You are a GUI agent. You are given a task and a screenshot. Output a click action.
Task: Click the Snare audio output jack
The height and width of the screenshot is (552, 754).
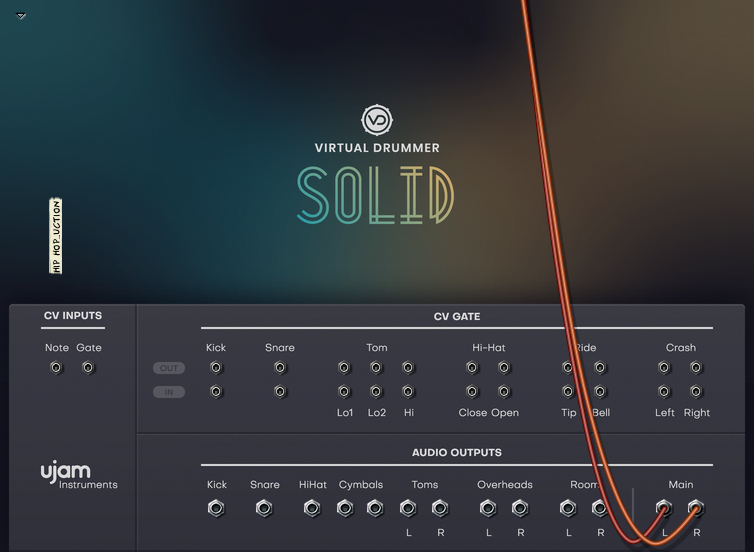click(x=264, y=508)
